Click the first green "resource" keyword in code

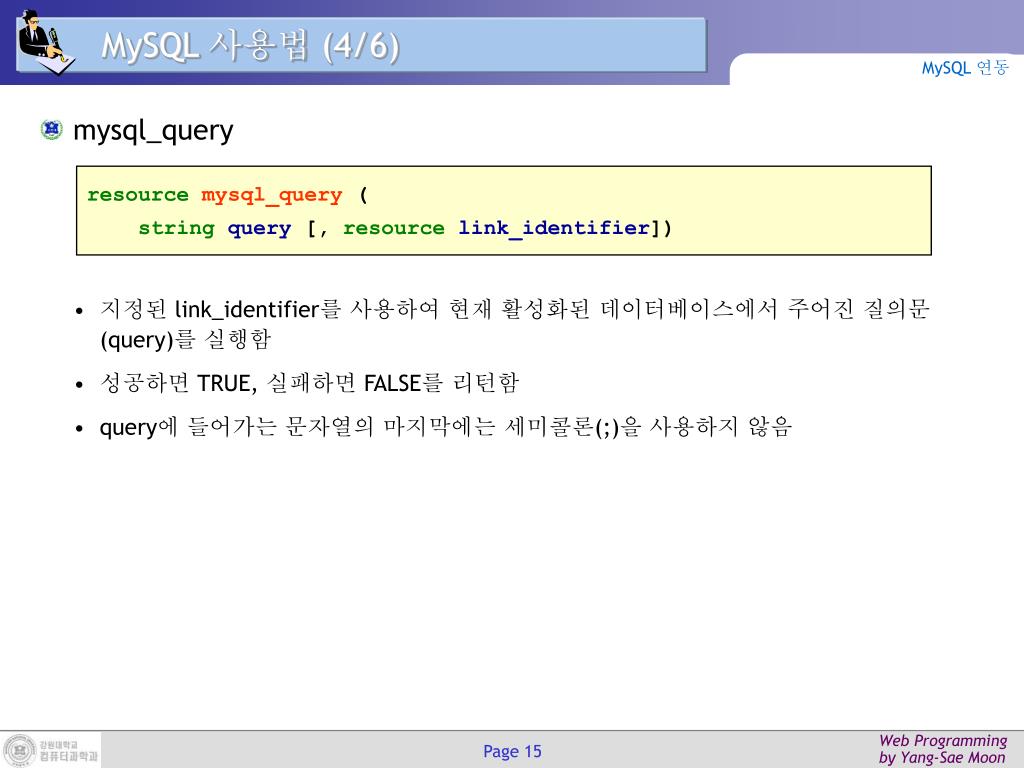(138, 195)
